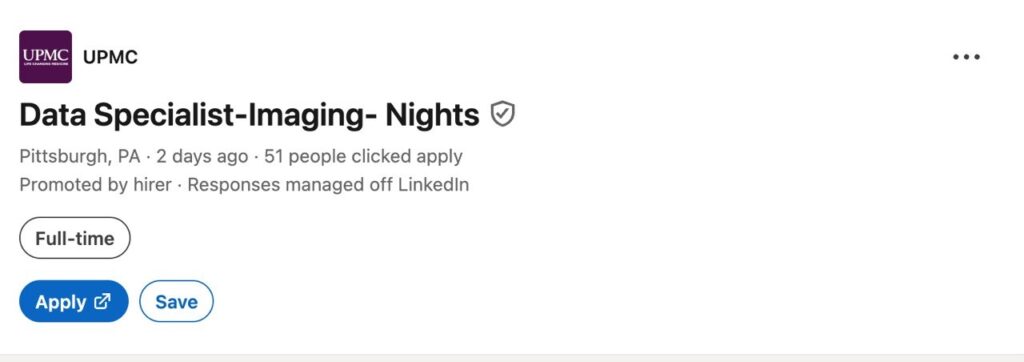Click the gray divider strip below card
The image size is (1024, 362).
512,358
